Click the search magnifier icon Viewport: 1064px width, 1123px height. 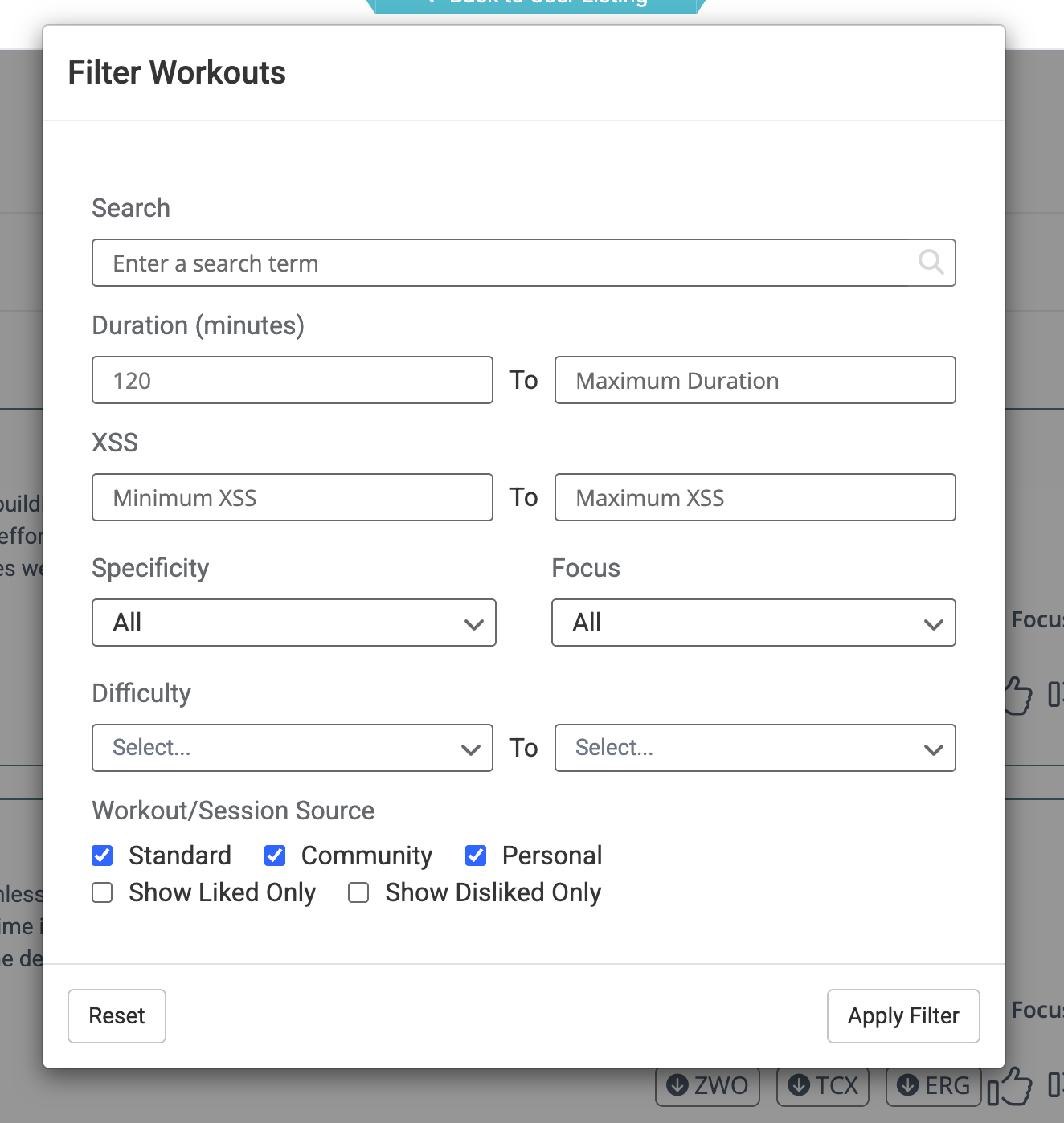(931, 262)
